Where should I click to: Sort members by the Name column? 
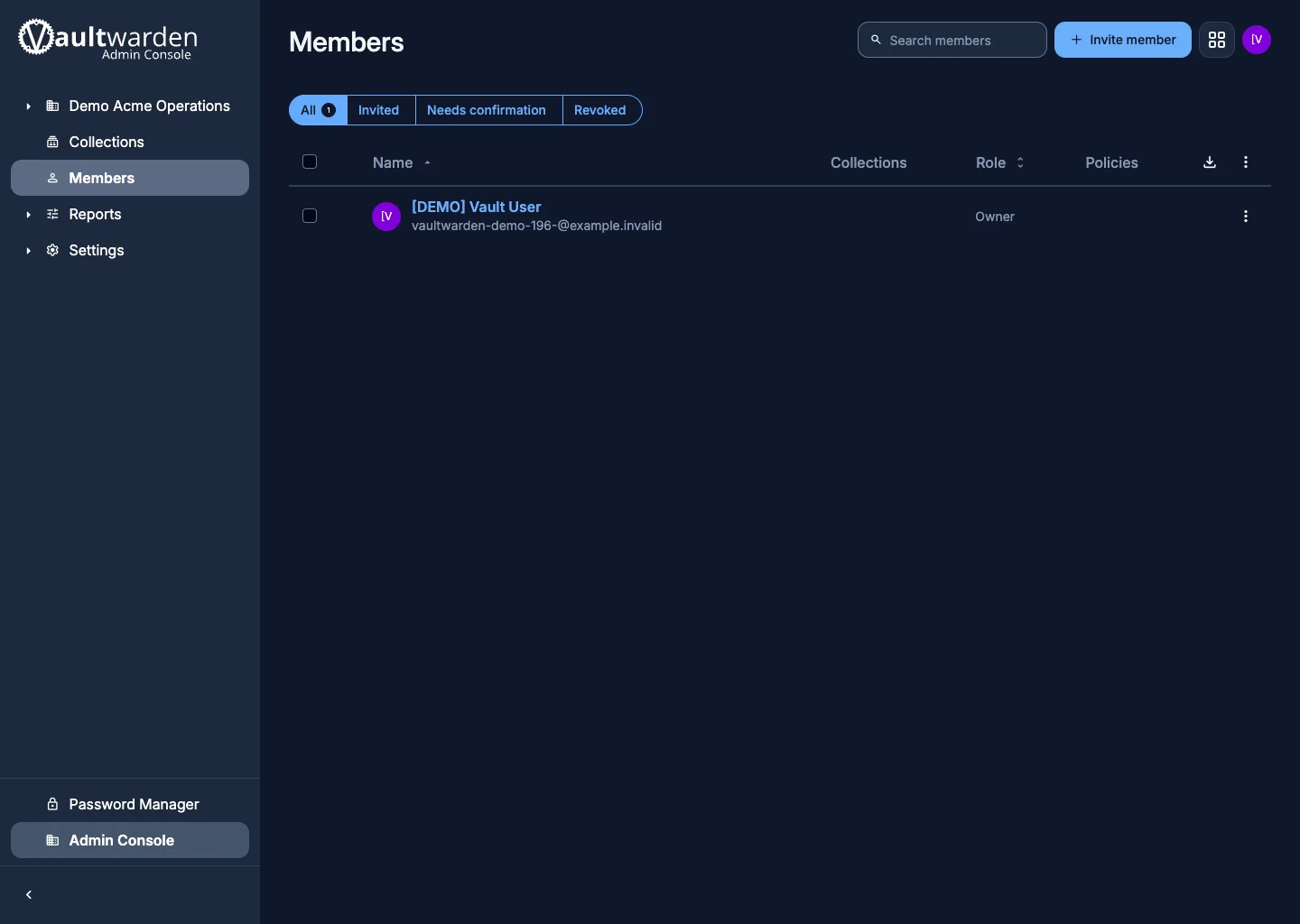click(402, 162)
